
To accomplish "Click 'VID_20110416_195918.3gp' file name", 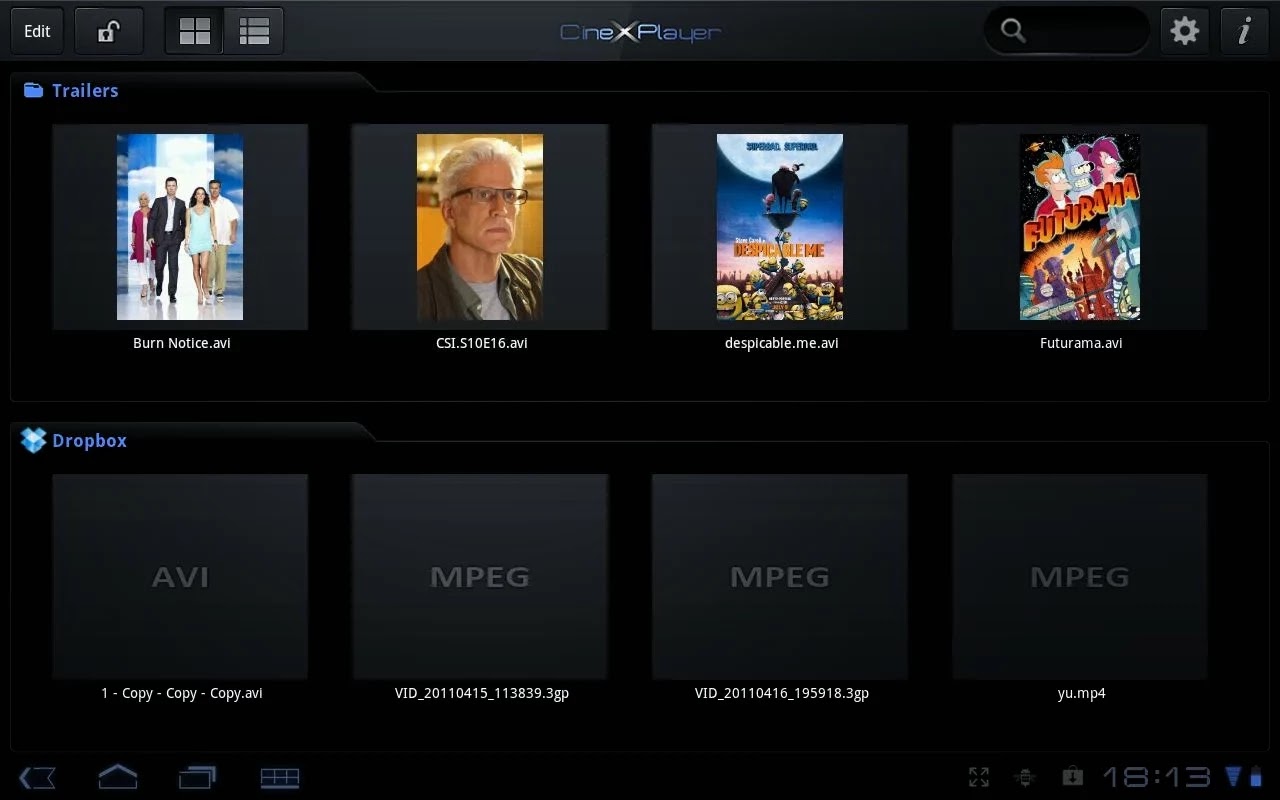I will click(x=782, y=693).
